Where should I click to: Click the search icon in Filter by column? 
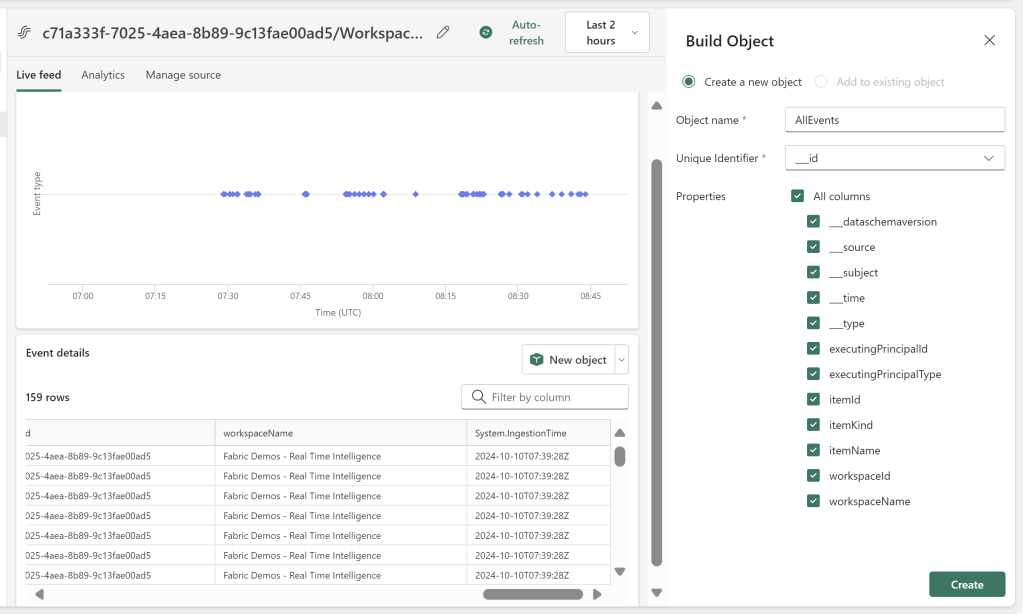[x=478, y=397]
